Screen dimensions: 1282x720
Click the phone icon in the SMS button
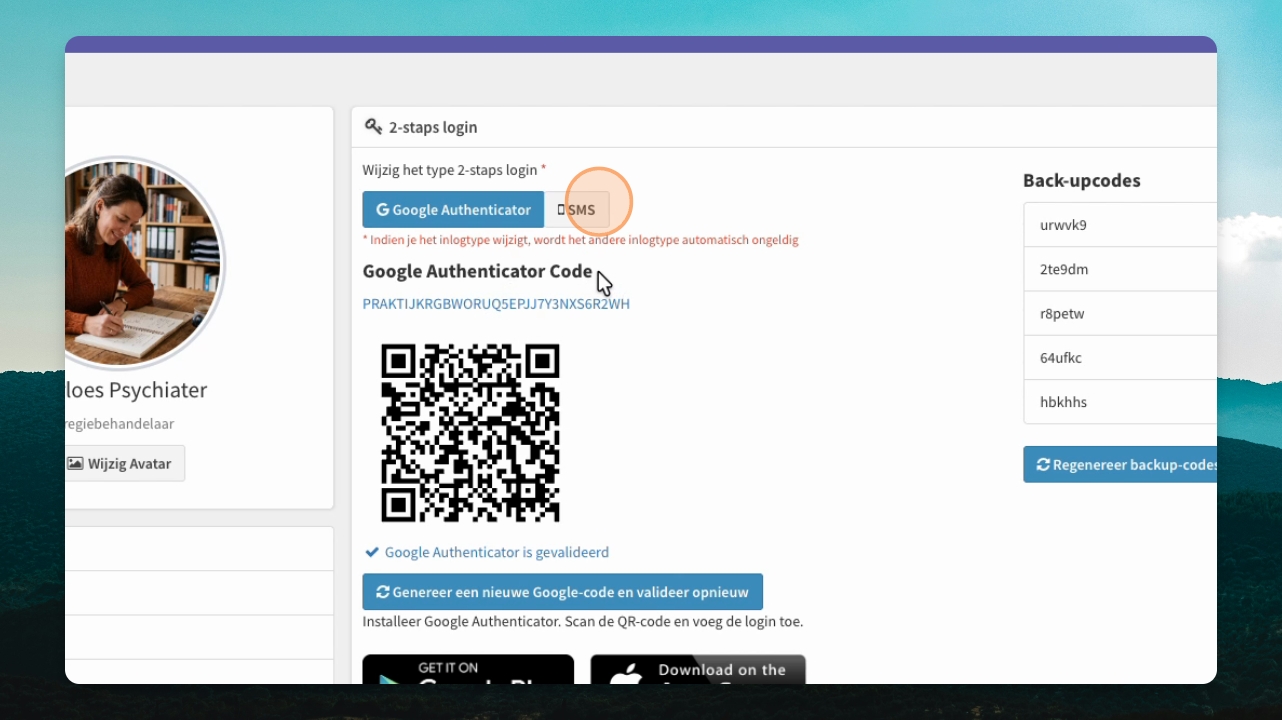pos(561,210)
